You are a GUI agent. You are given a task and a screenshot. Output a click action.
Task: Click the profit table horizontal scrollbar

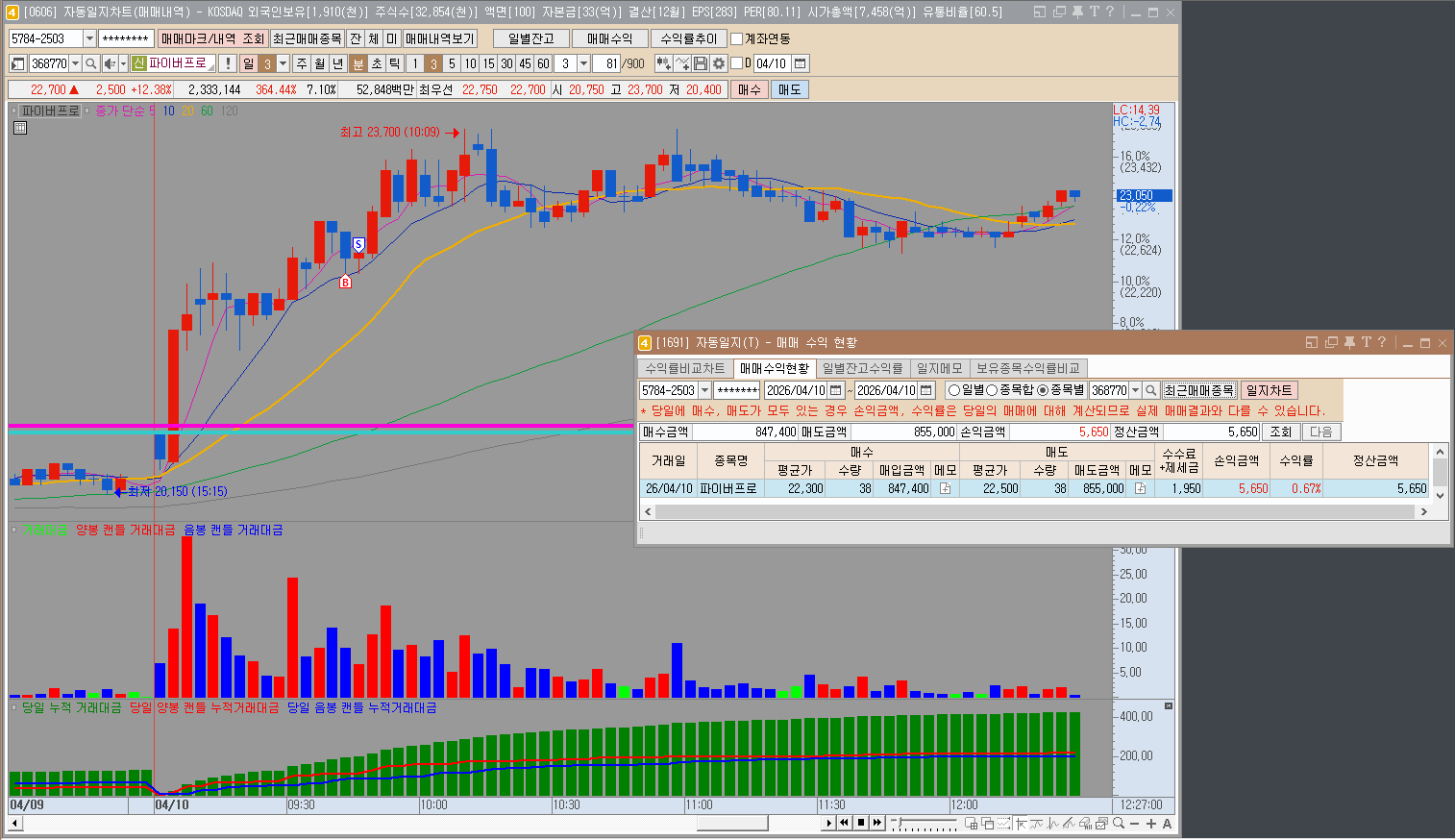tap(1034, 511)
